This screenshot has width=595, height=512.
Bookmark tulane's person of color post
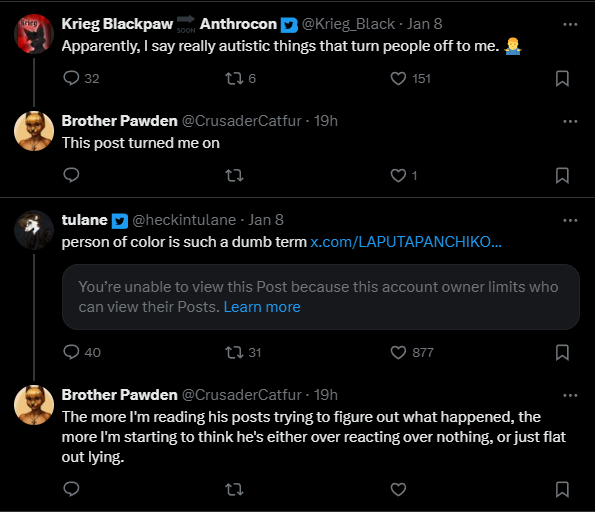[562, 352]
